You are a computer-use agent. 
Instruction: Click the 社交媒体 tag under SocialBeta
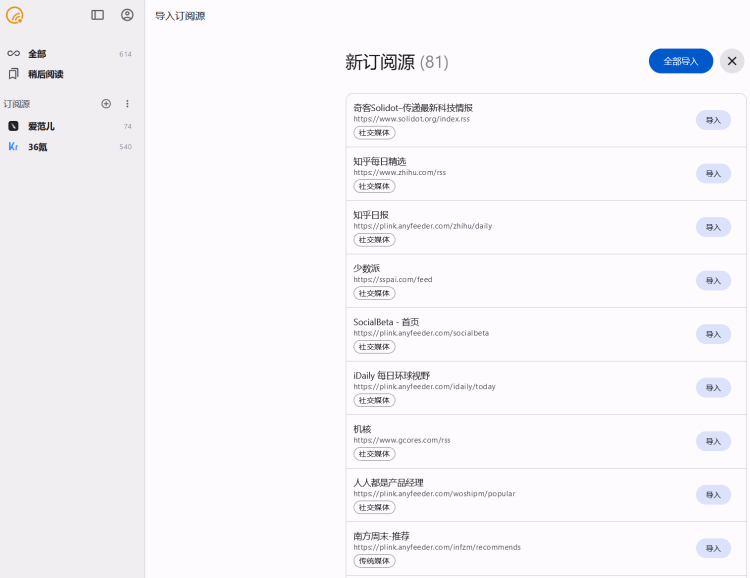pyautogui.click(x=374, y=347)
